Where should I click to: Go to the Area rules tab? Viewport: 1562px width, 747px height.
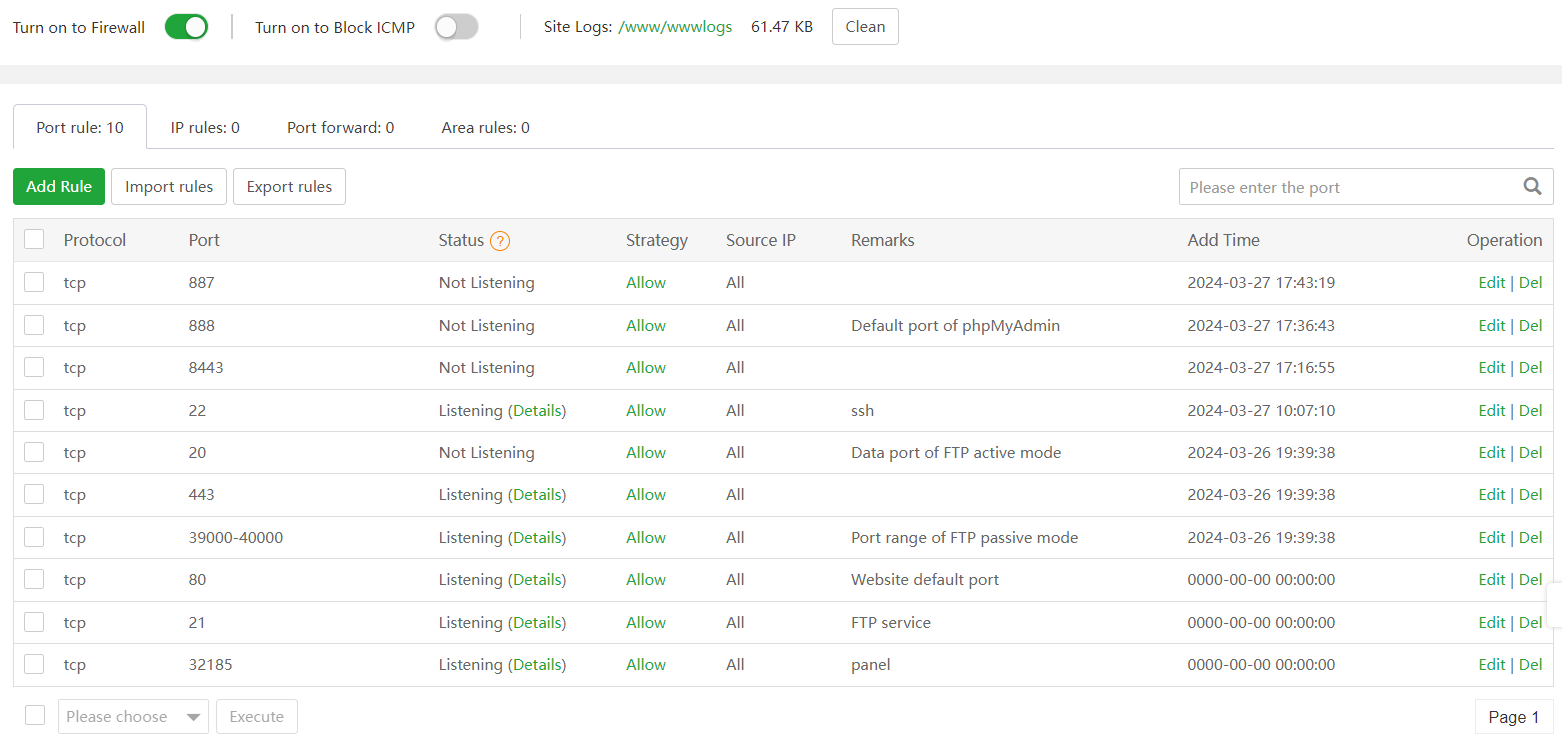point(485,128)
